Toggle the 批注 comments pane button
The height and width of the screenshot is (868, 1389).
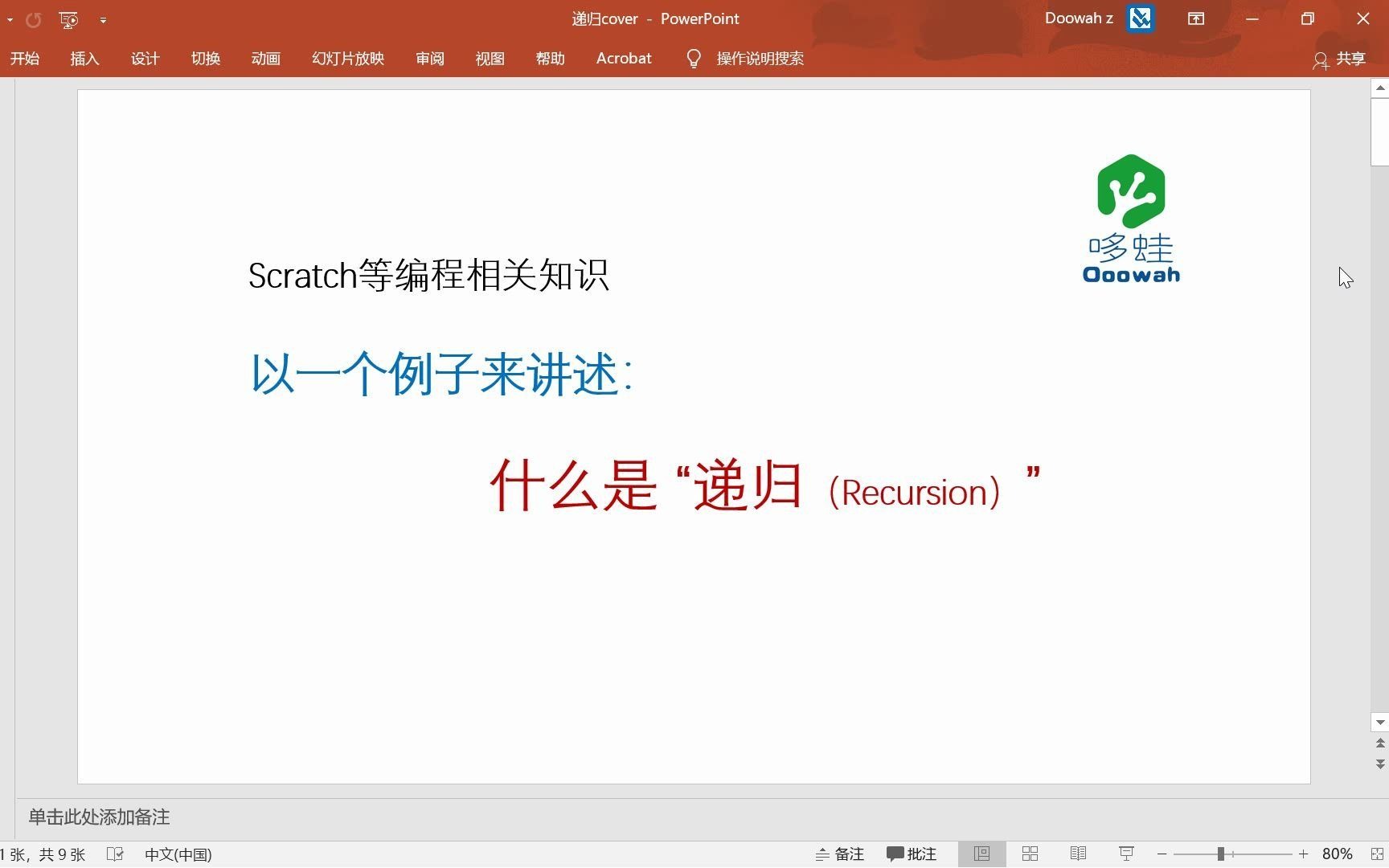(x=912, y=854)
